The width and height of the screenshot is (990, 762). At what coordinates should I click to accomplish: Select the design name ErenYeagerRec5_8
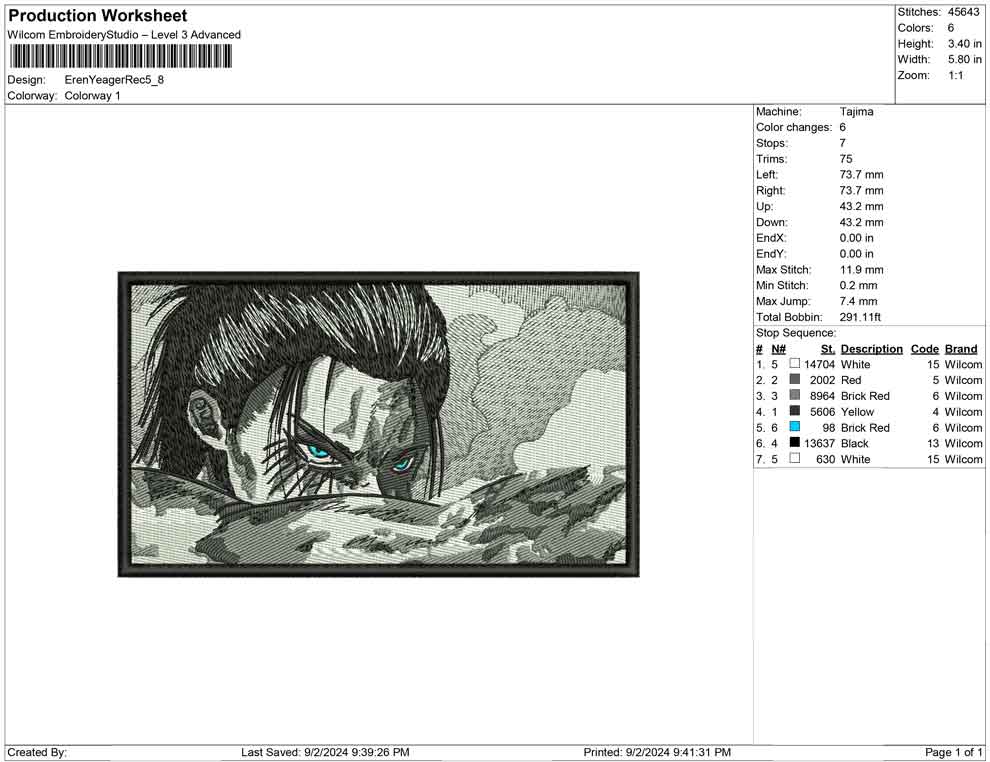click(114, 80)
